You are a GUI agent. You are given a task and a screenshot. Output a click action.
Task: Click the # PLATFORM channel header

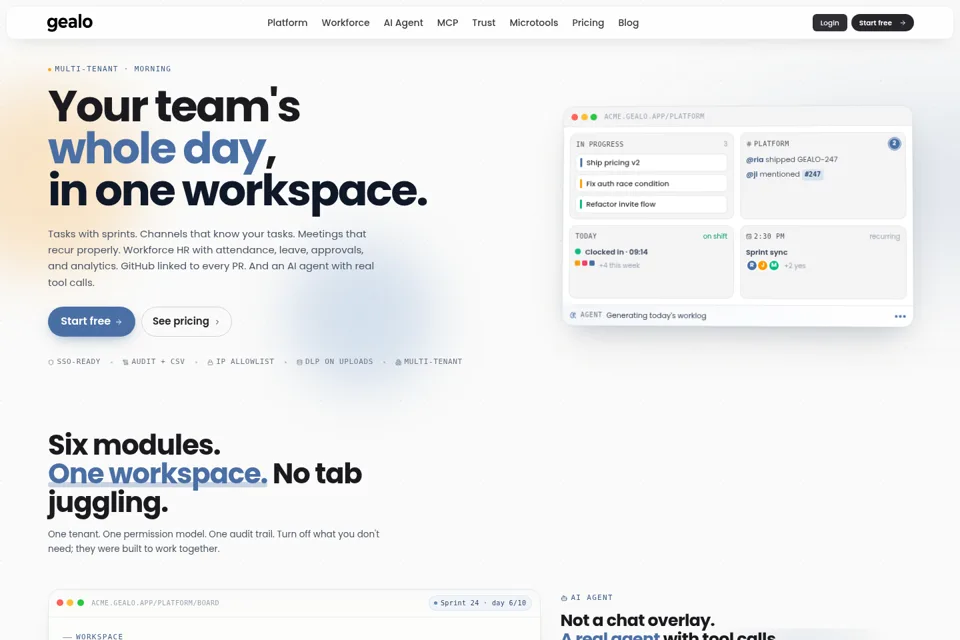click(768, 144)
